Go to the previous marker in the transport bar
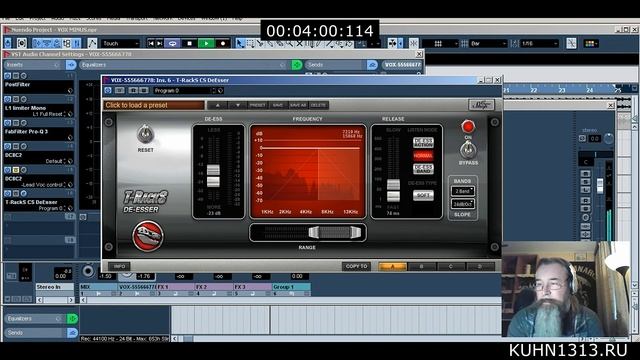Viewport: 640px width, 360px height. coord(151,43)
